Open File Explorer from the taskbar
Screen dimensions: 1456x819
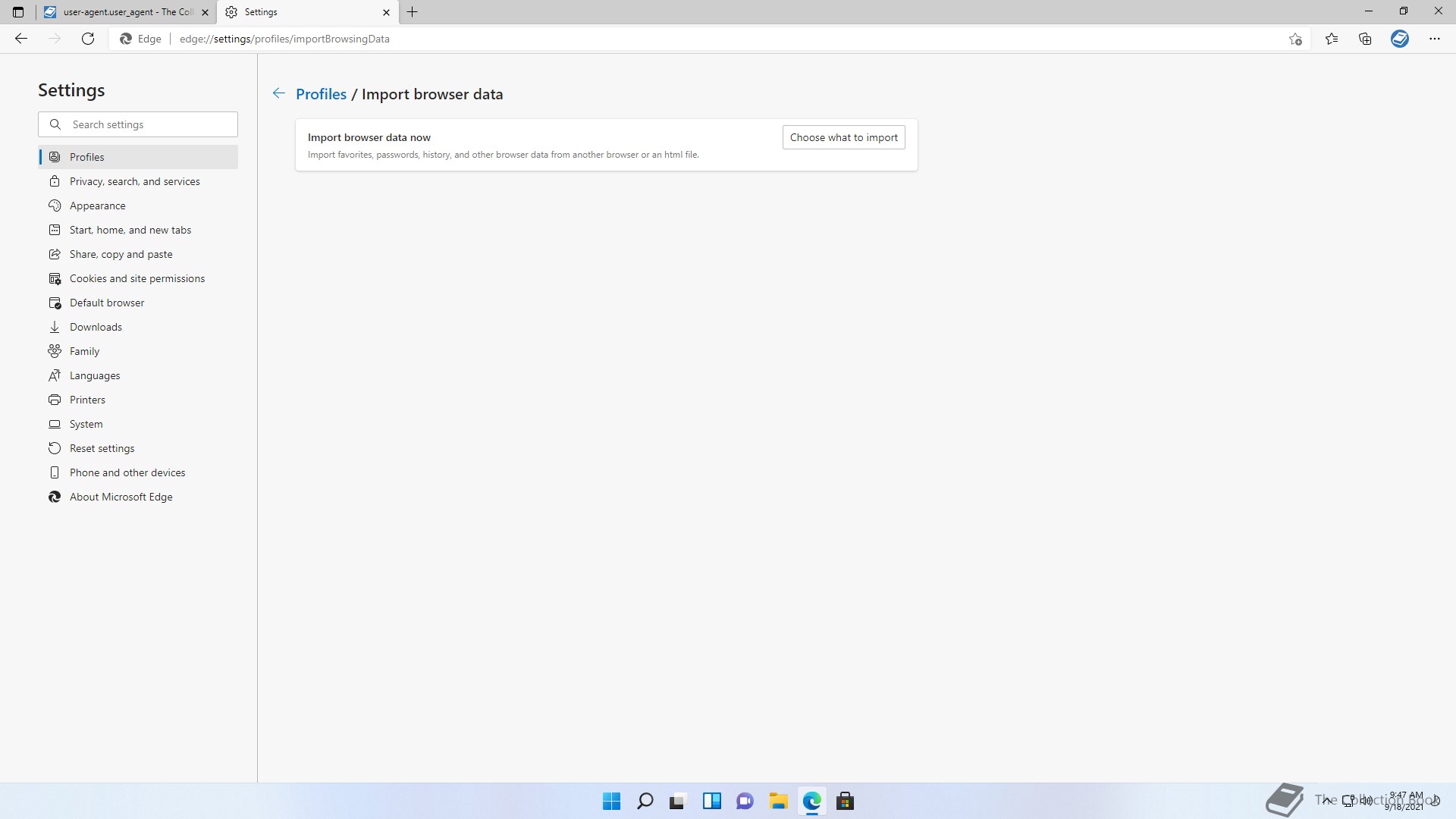coord(778,801)
